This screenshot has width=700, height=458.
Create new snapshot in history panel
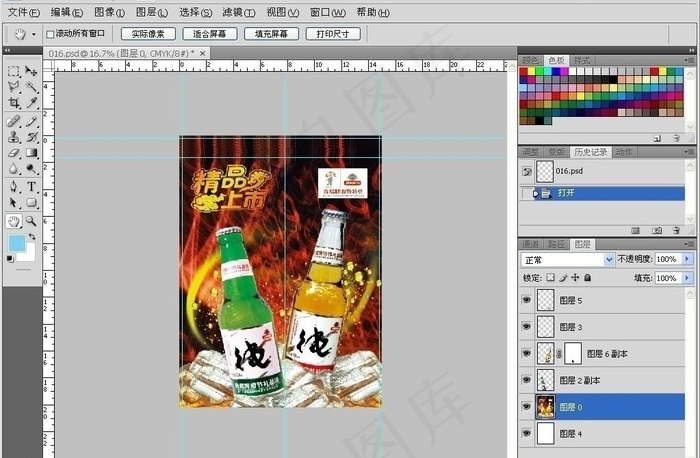(x=657, y=230)
